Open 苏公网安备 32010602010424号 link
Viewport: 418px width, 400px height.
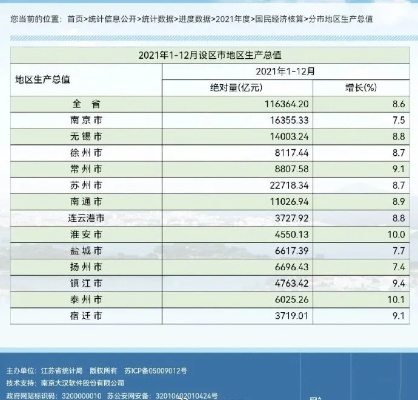click(162, 396)
